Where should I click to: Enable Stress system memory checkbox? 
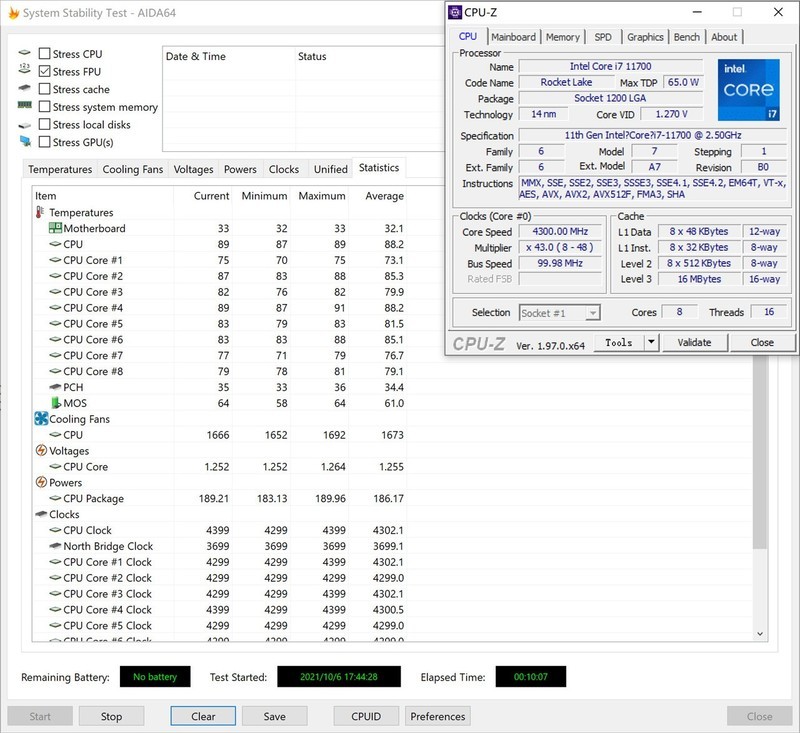point(44,107)
